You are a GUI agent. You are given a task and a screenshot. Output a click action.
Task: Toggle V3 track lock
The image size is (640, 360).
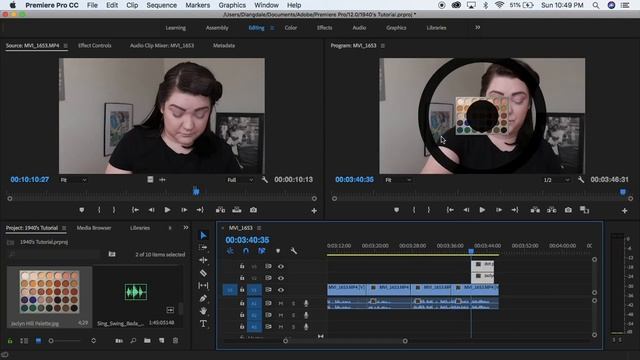click(x=242, y=266)
